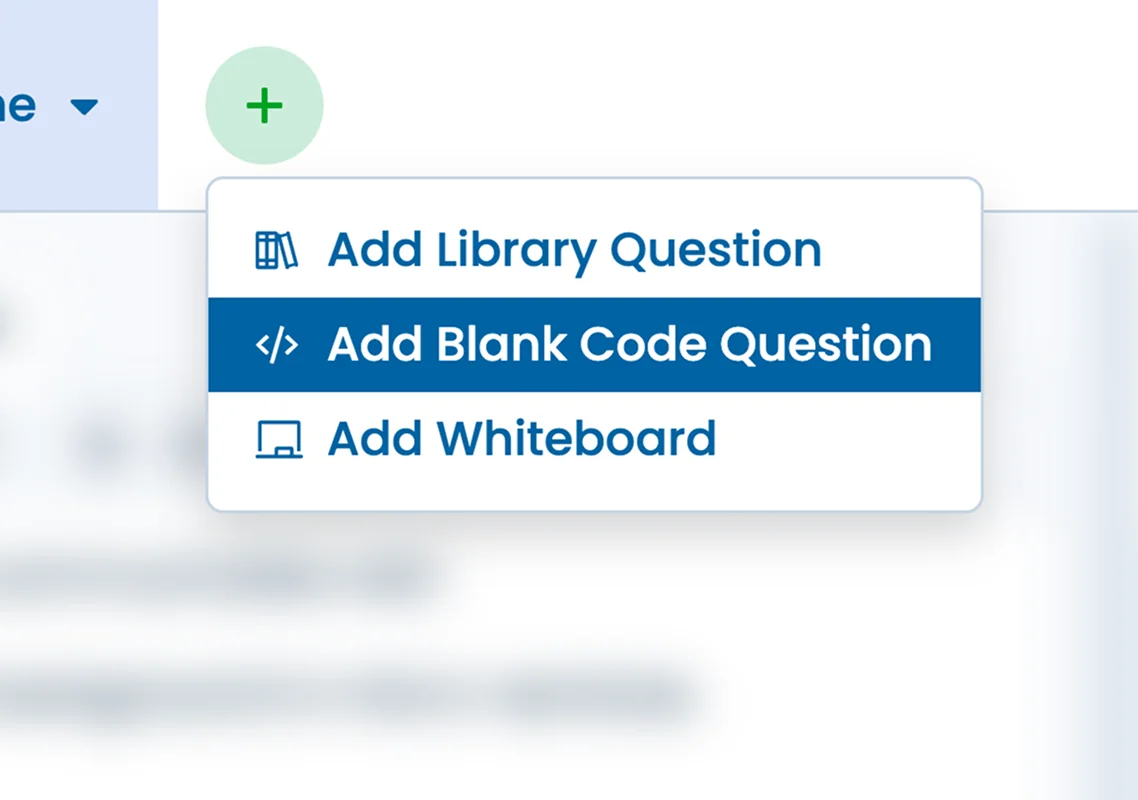
Task: Select the icon next to Add Blank Code Question
Action: (277, 344)
